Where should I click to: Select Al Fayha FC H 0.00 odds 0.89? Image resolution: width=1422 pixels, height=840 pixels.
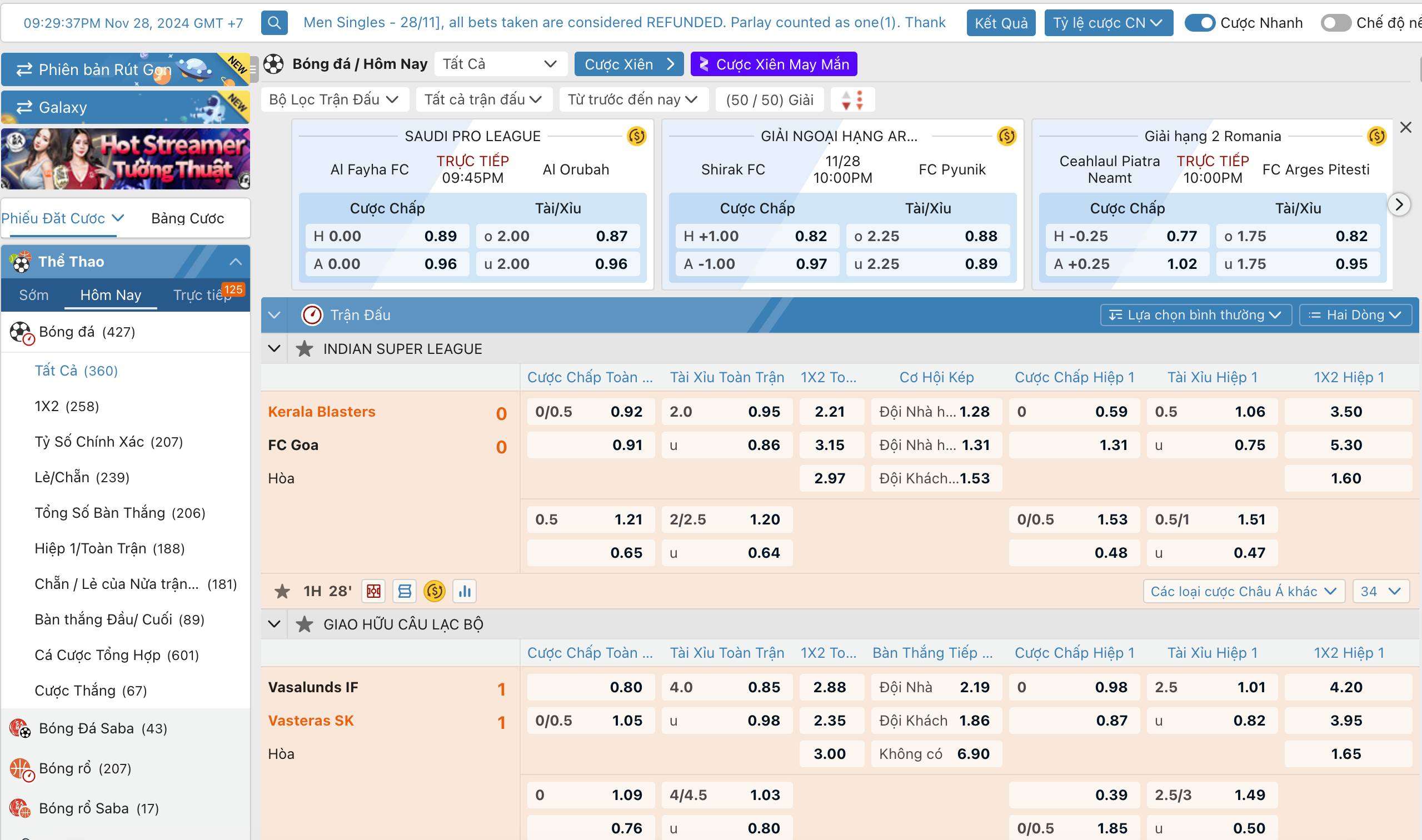[x=387, y=236]
